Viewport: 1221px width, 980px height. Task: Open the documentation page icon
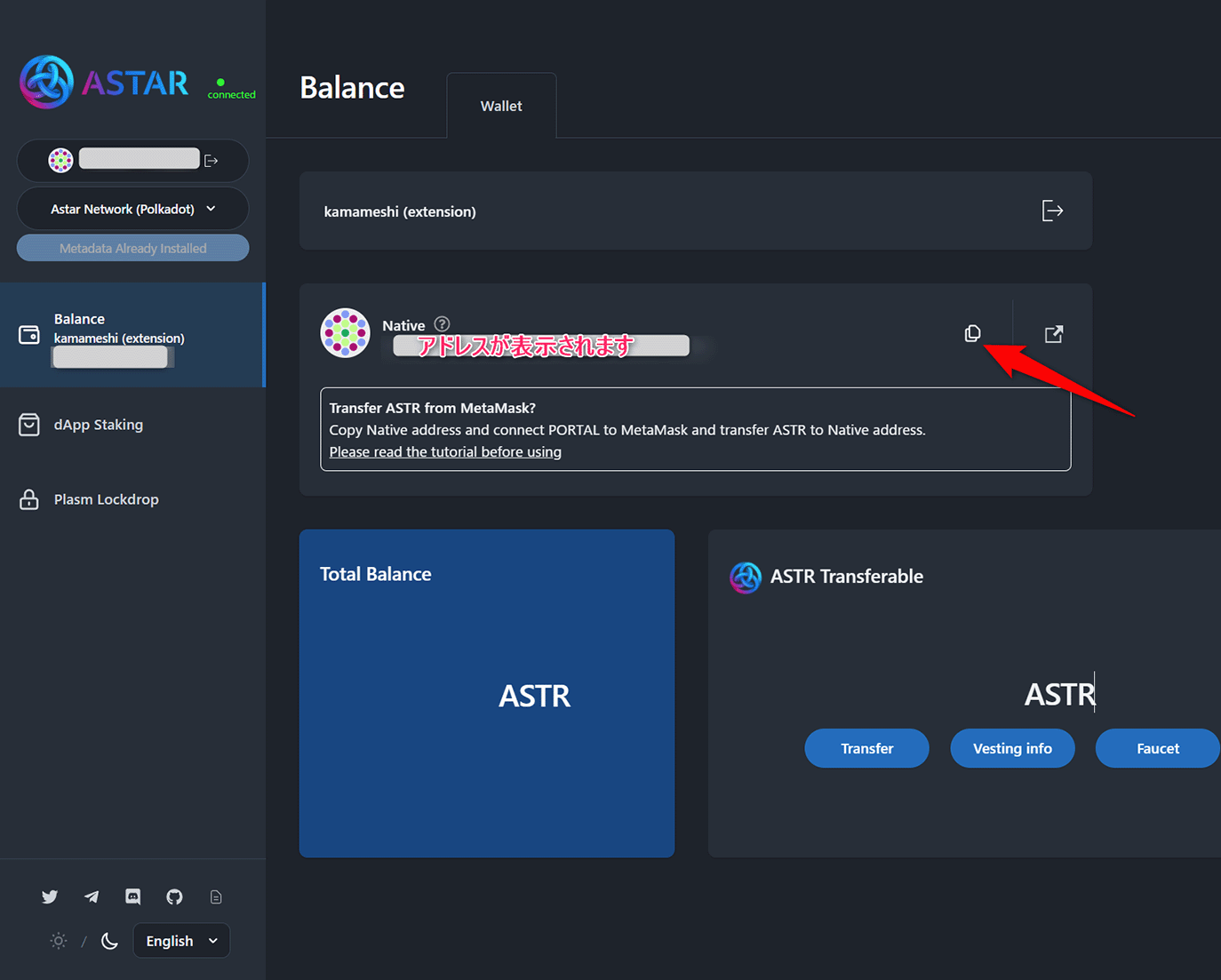coord(216,896)
